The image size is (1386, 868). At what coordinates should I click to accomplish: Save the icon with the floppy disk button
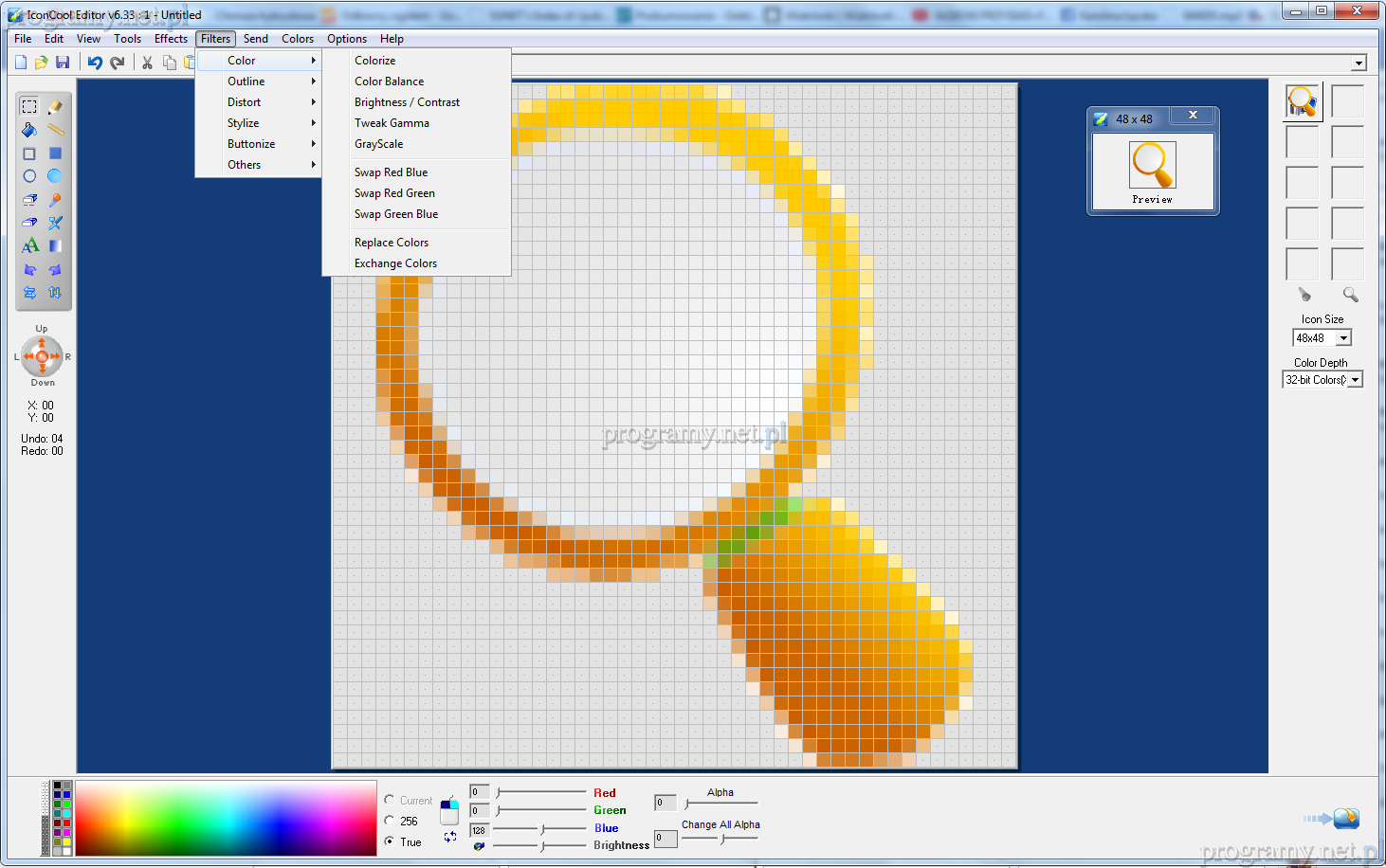coord(63,63)
